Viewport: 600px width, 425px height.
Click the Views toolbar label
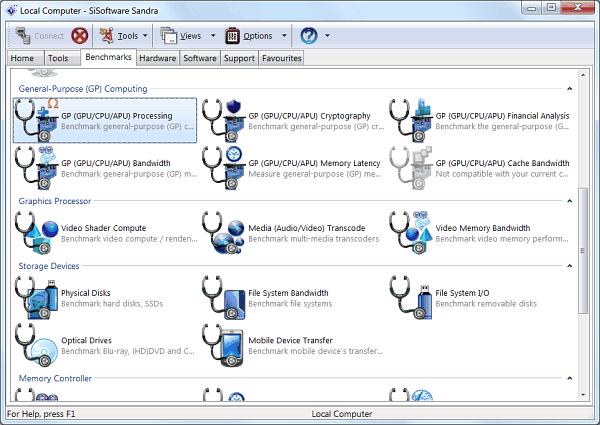coord(191,36)
